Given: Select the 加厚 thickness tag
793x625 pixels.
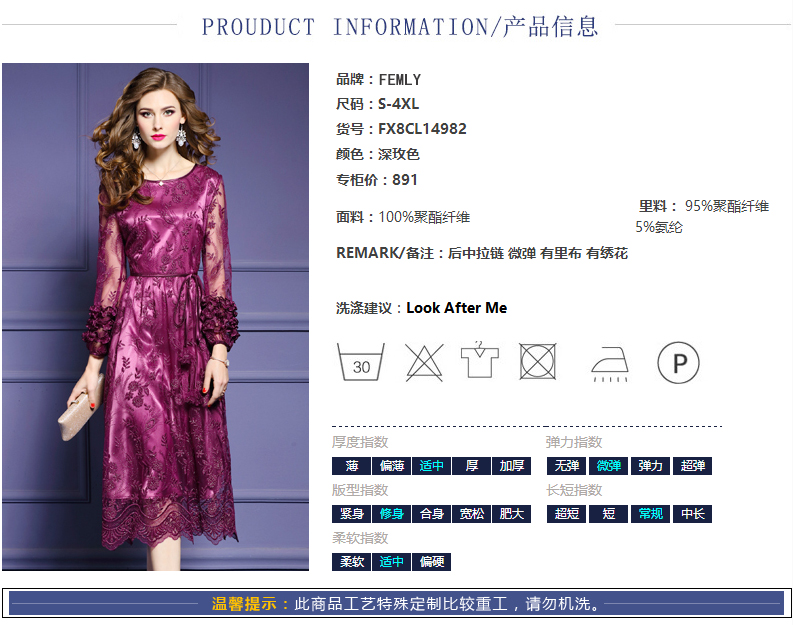Looking at the screenshot, I should [511, 466].
